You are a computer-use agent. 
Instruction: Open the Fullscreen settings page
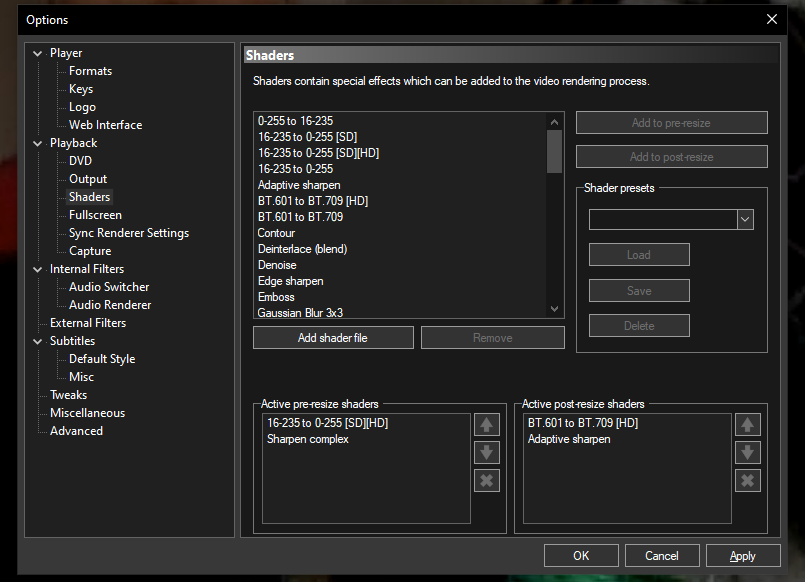[94, 214]
